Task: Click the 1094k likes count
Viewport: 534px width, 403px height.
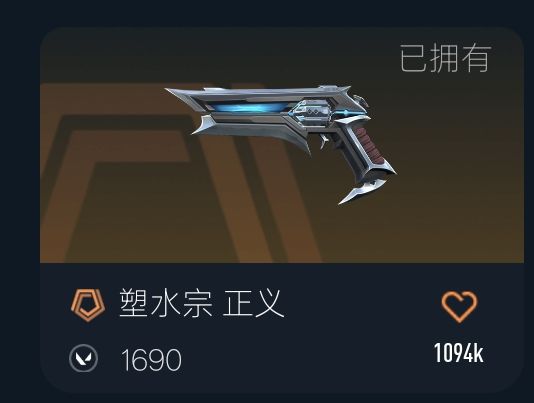Action: point(459,353)
